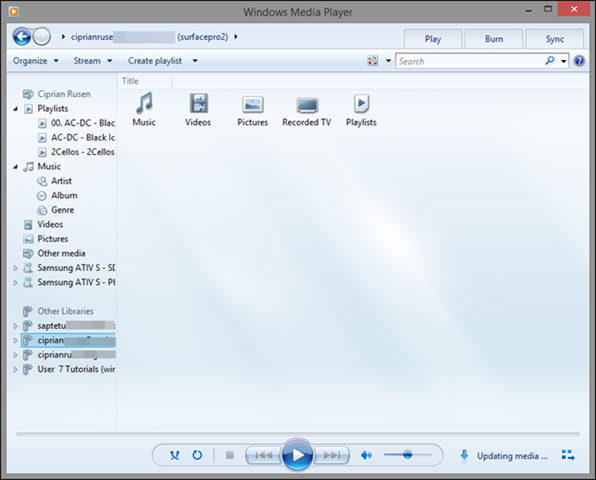596x480 pixels.
Task: Switch to the Burn tab
Action: 494,39
